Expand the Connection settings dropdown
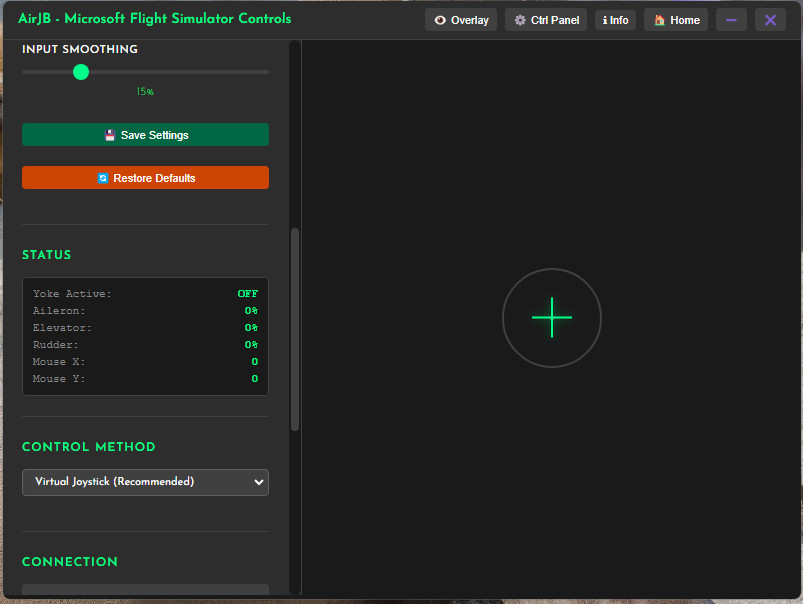 pyautogui.click(x=145, y=592)
